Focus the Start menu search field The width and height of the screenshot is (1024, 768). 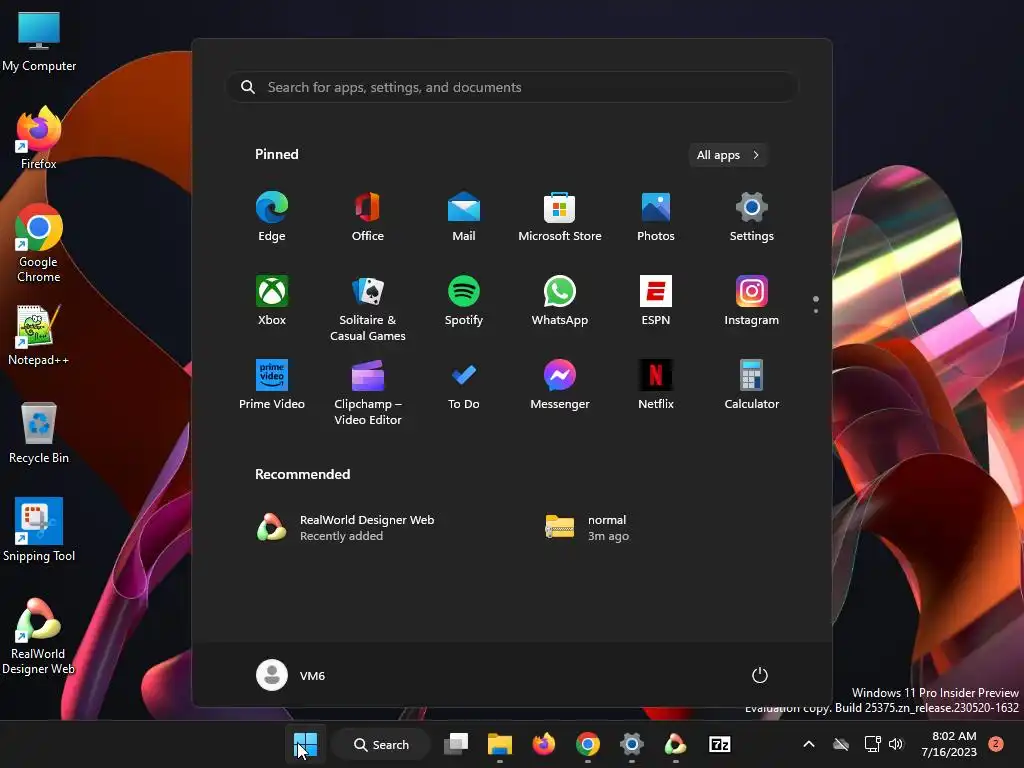(x=512, y=87)
